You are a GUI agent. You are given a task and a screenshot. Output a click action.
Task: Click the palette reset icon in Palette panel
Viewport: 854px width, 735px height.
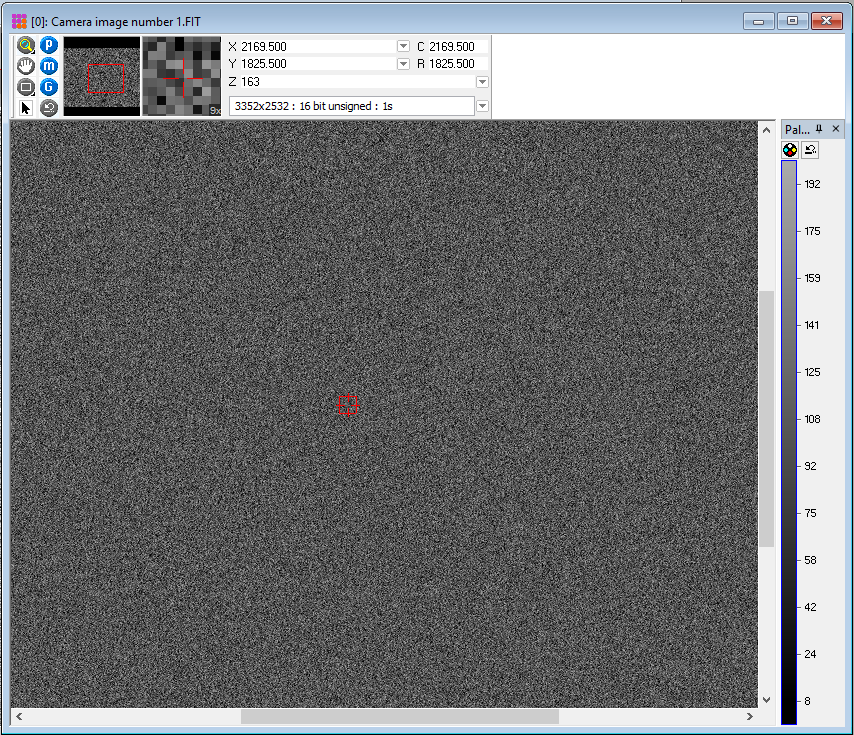click(x=810, y=148)
